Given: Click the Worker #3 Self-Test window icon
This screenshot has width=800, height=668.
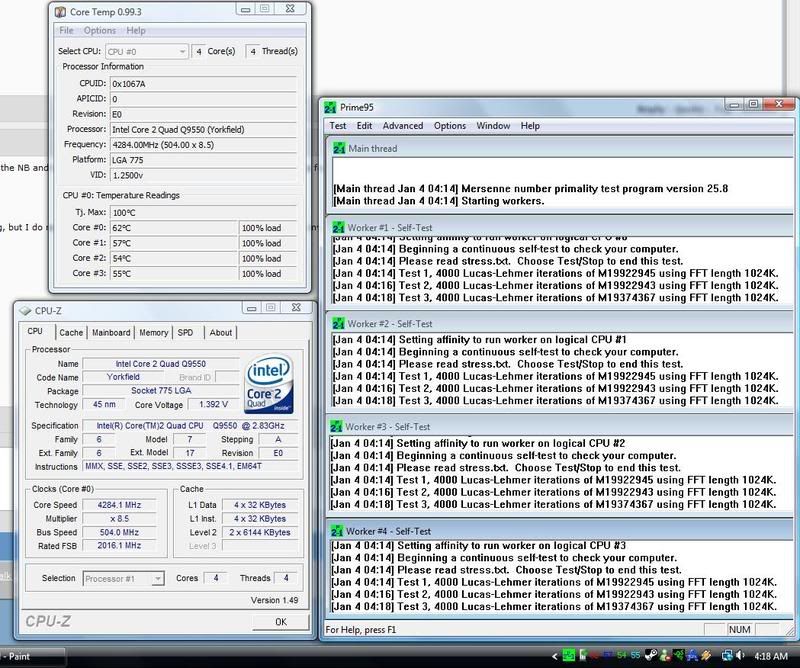Looking at the screenshot, I should click(338, 428).
